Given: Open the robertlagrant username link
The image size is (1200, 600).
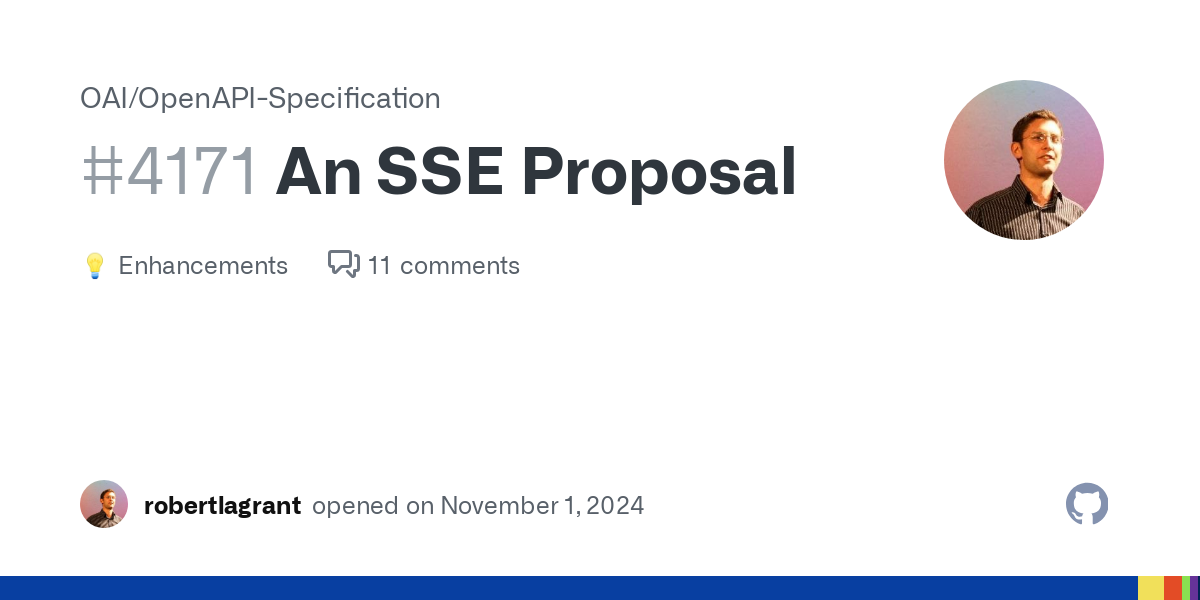Looking at the screenshot, I should click(x=222, y=505).
